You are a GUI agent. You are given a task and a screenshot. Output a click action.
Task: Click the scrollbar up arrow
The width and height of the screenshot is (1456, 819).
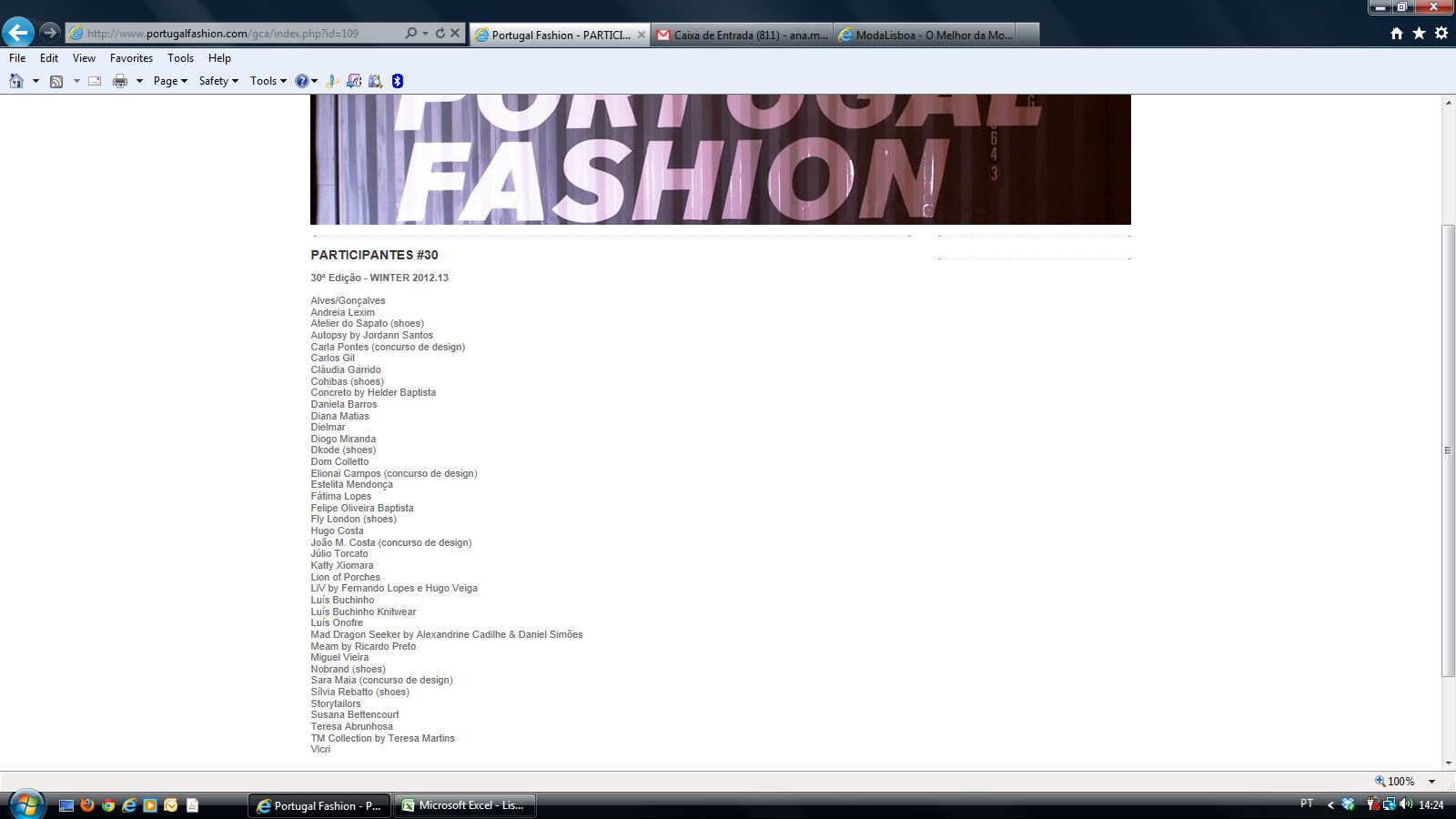click(x=1448, y=102)
